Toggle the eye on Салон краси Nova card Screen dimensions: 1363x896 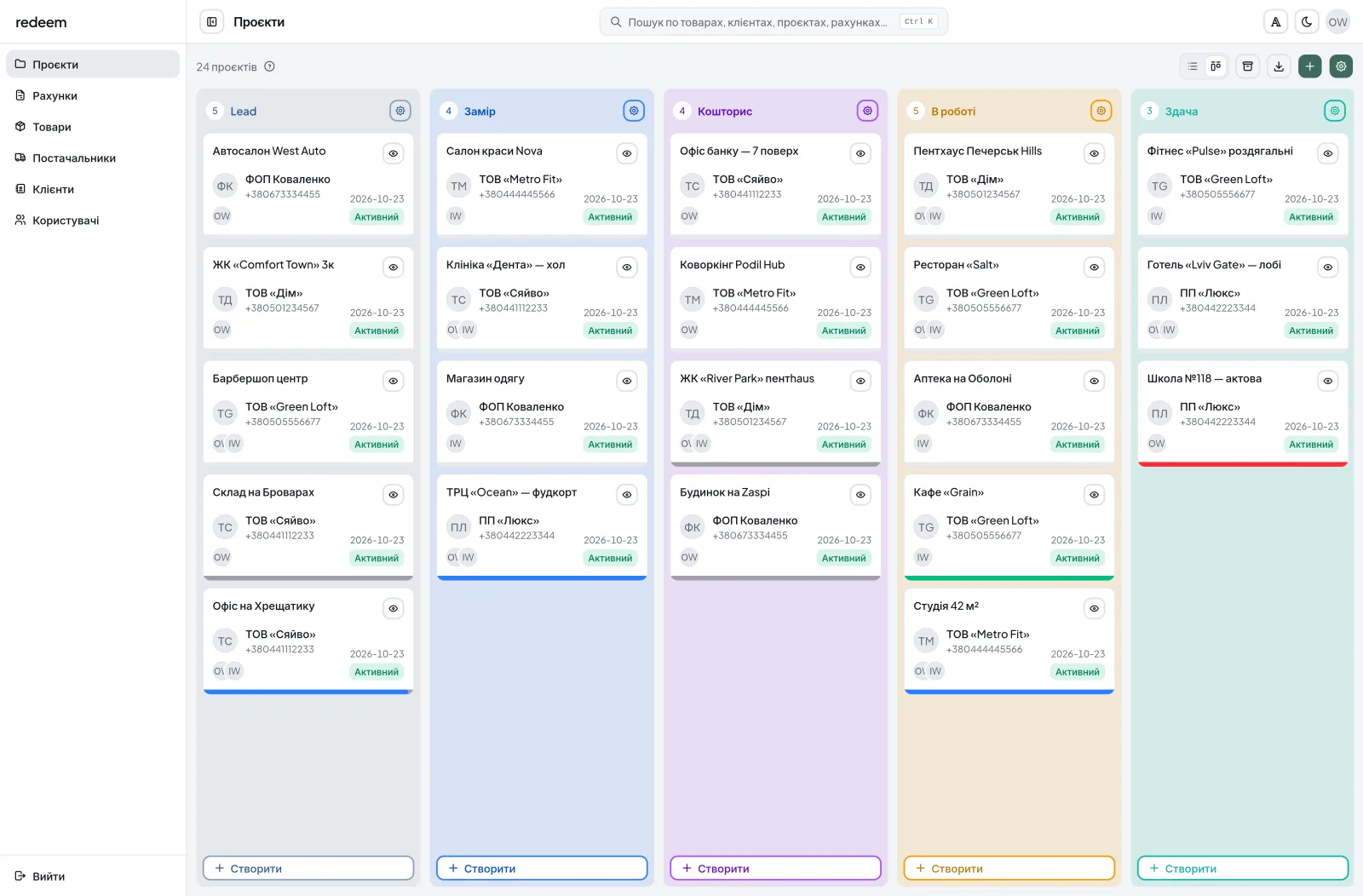[627, 154]
